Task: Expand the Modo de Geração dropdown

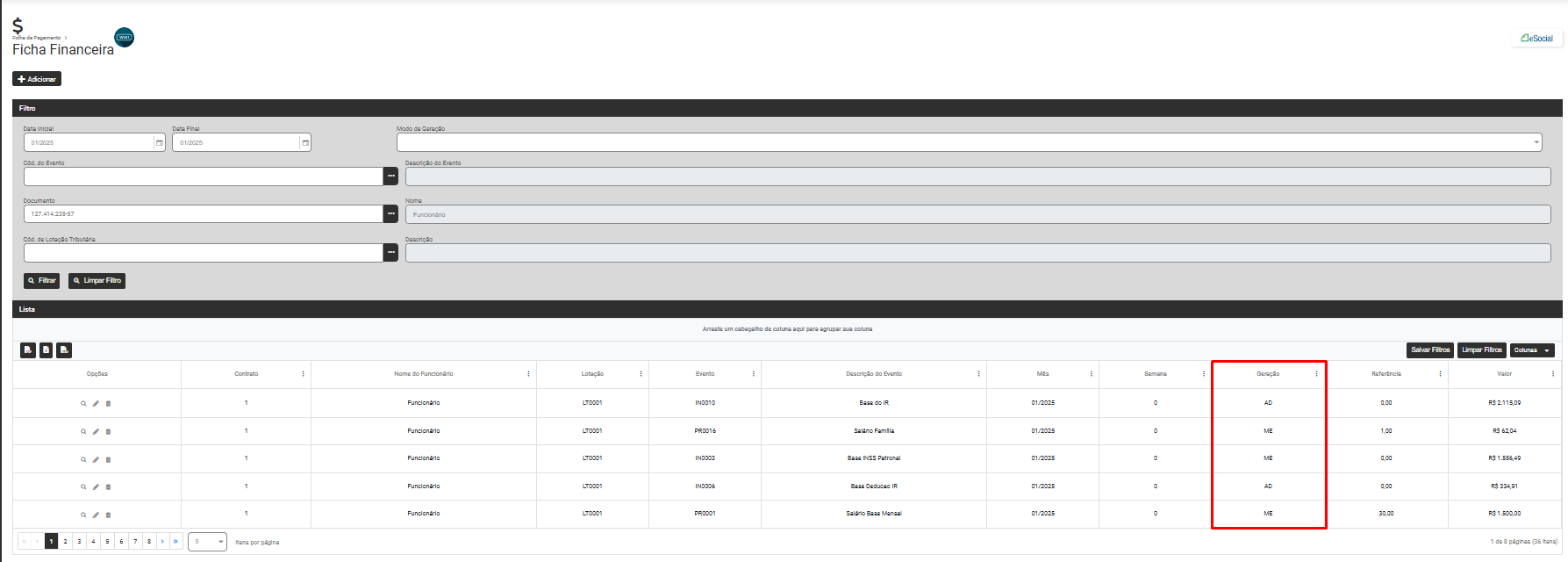Action: tap(1536, 142)
